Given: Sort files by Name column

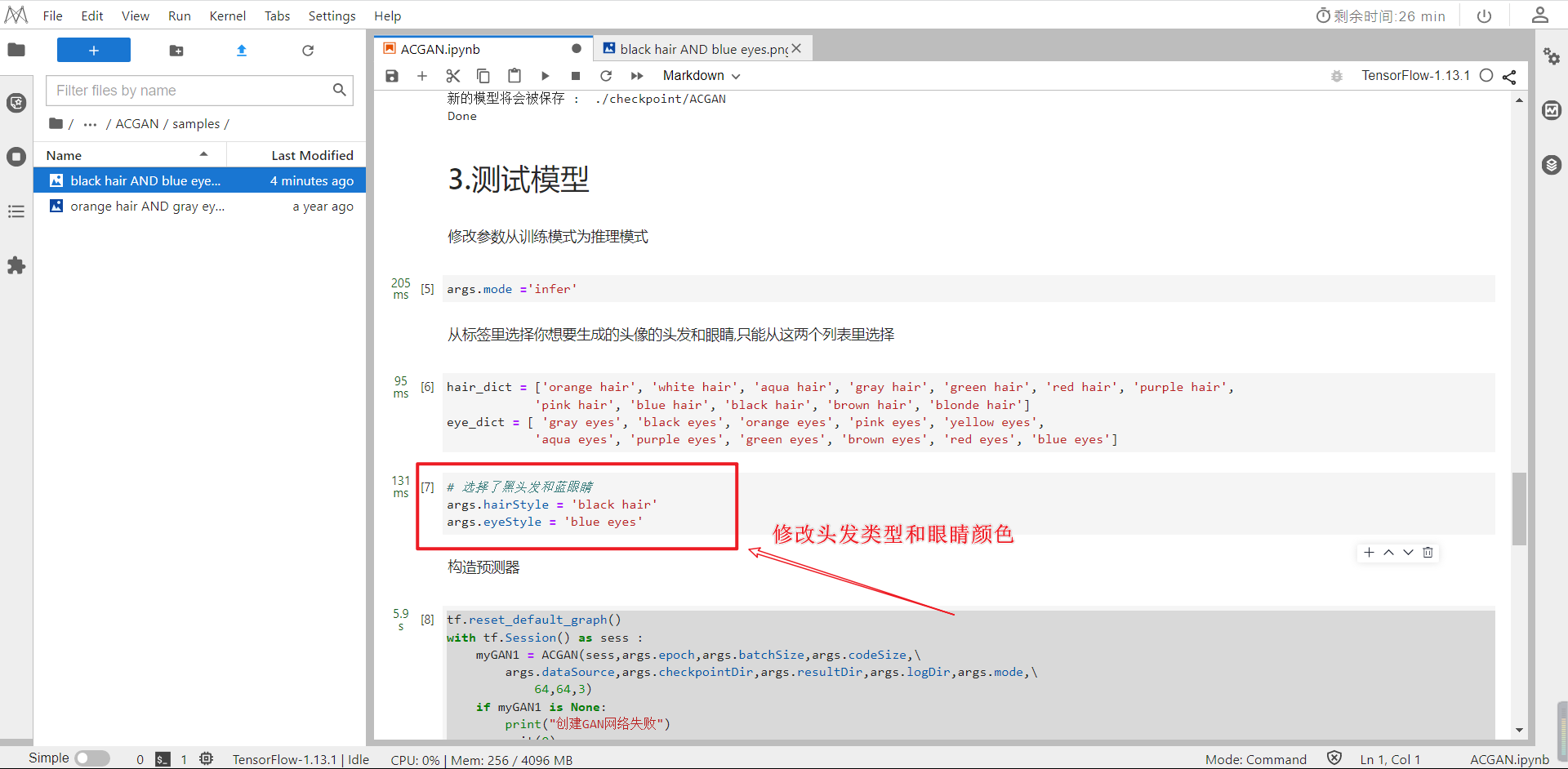Looking at the screenshot, I should [130, 155].
